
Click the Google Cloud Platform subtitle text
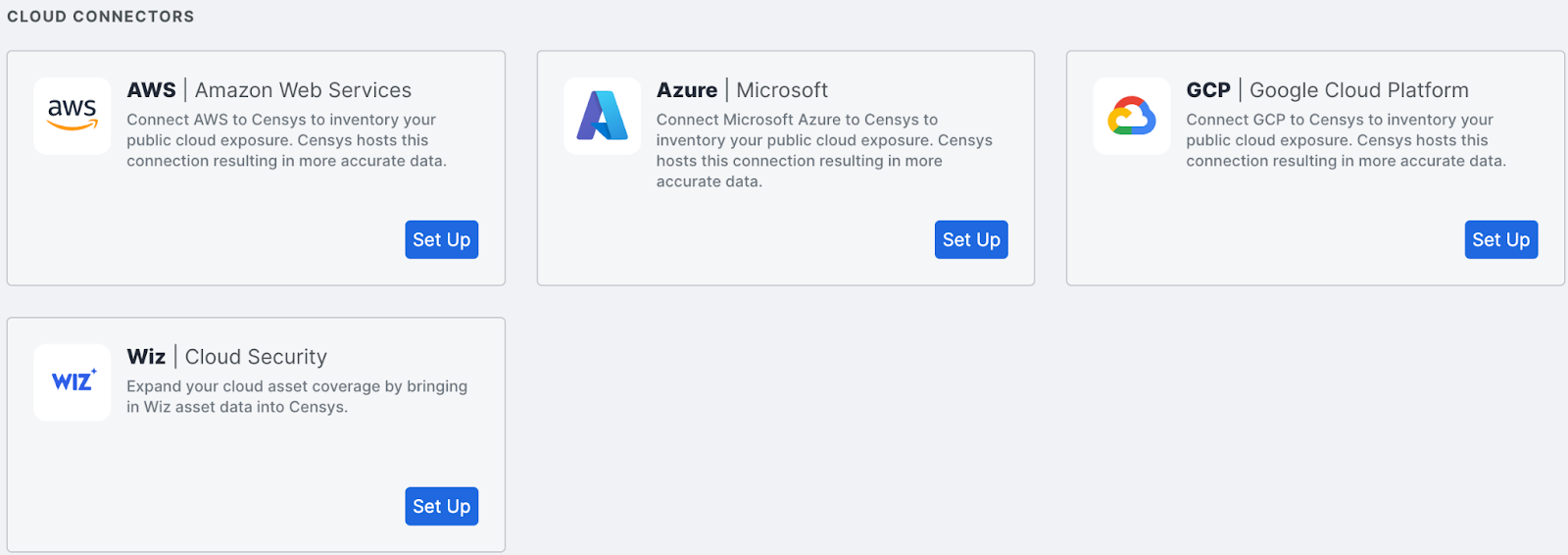[1358, 90]
